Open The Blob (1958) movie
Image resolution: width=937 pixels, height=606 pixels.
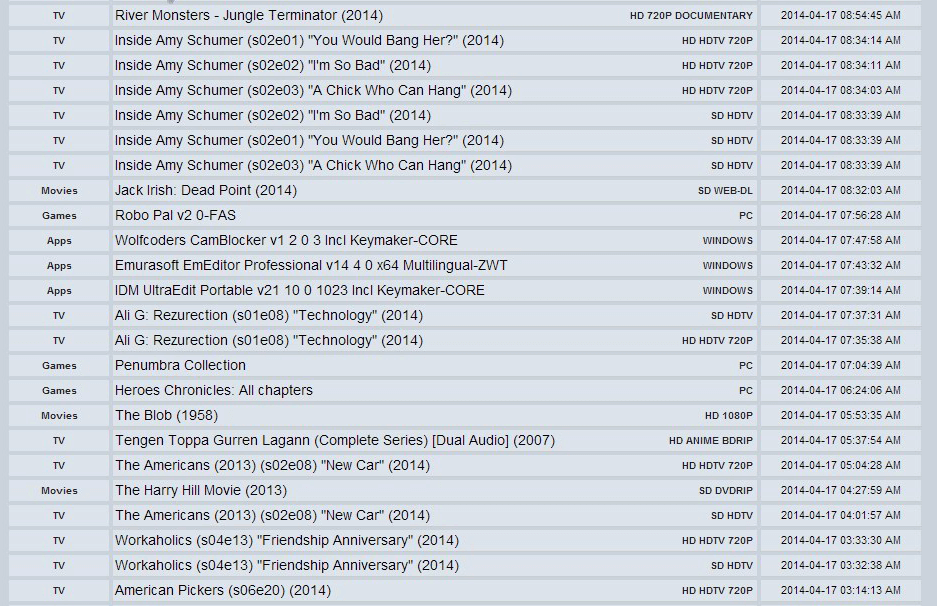(166, 415)
